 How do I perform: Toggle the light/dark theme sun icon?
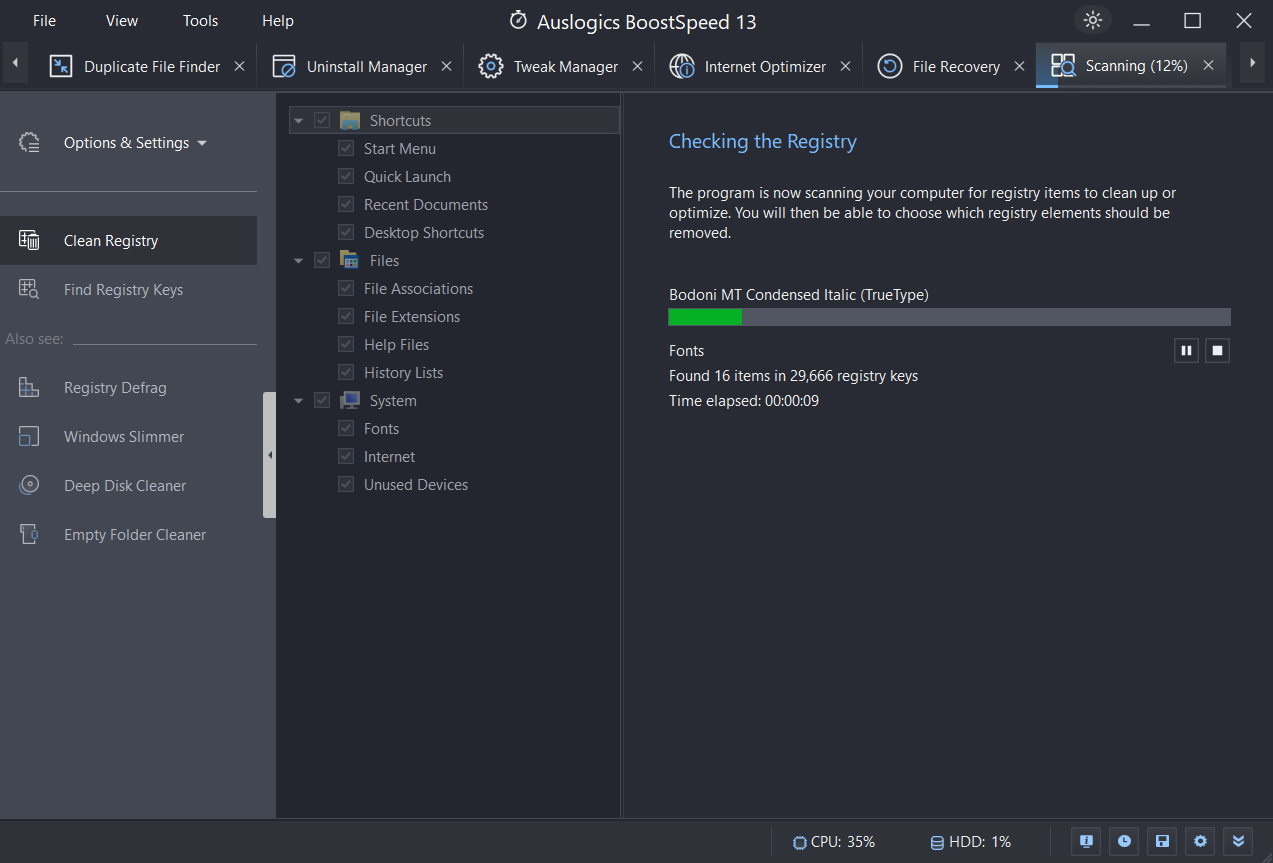(1092, 20)
